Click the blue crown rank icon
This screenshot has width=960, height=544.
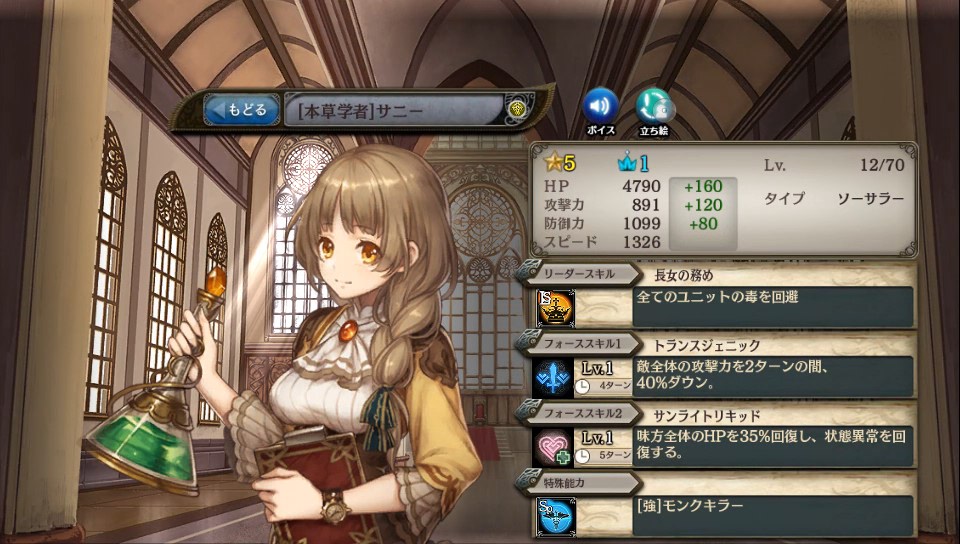coord(627,163)
